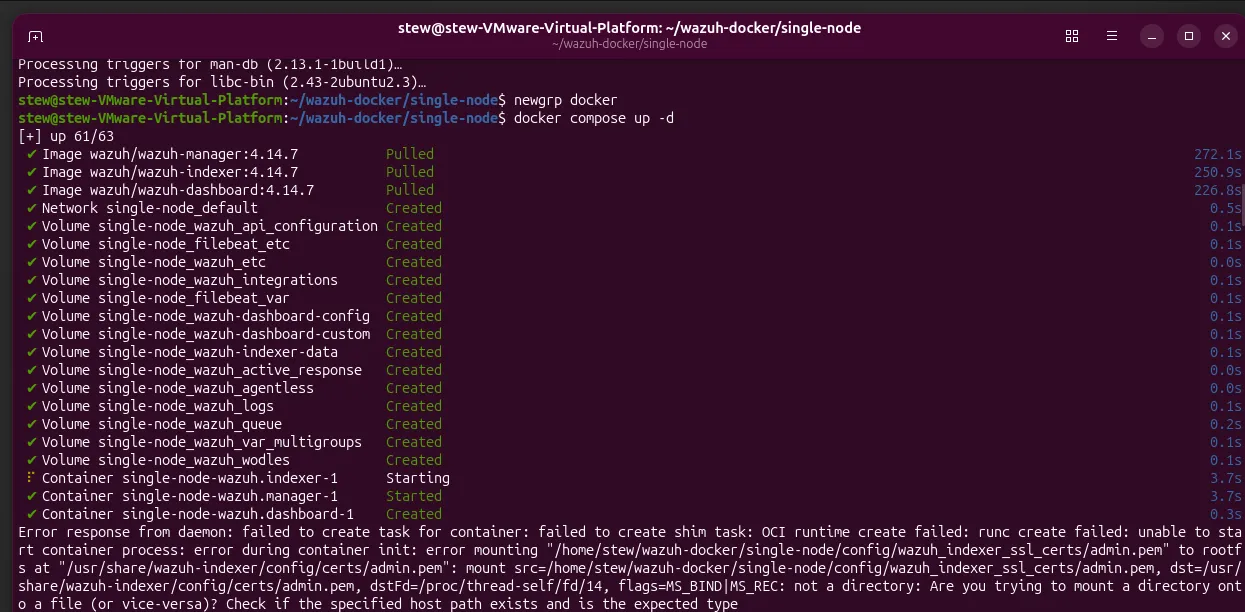Click the 250.9s pull time value
Viewport: 1245px width, 612px height.
coord(1218,172)
